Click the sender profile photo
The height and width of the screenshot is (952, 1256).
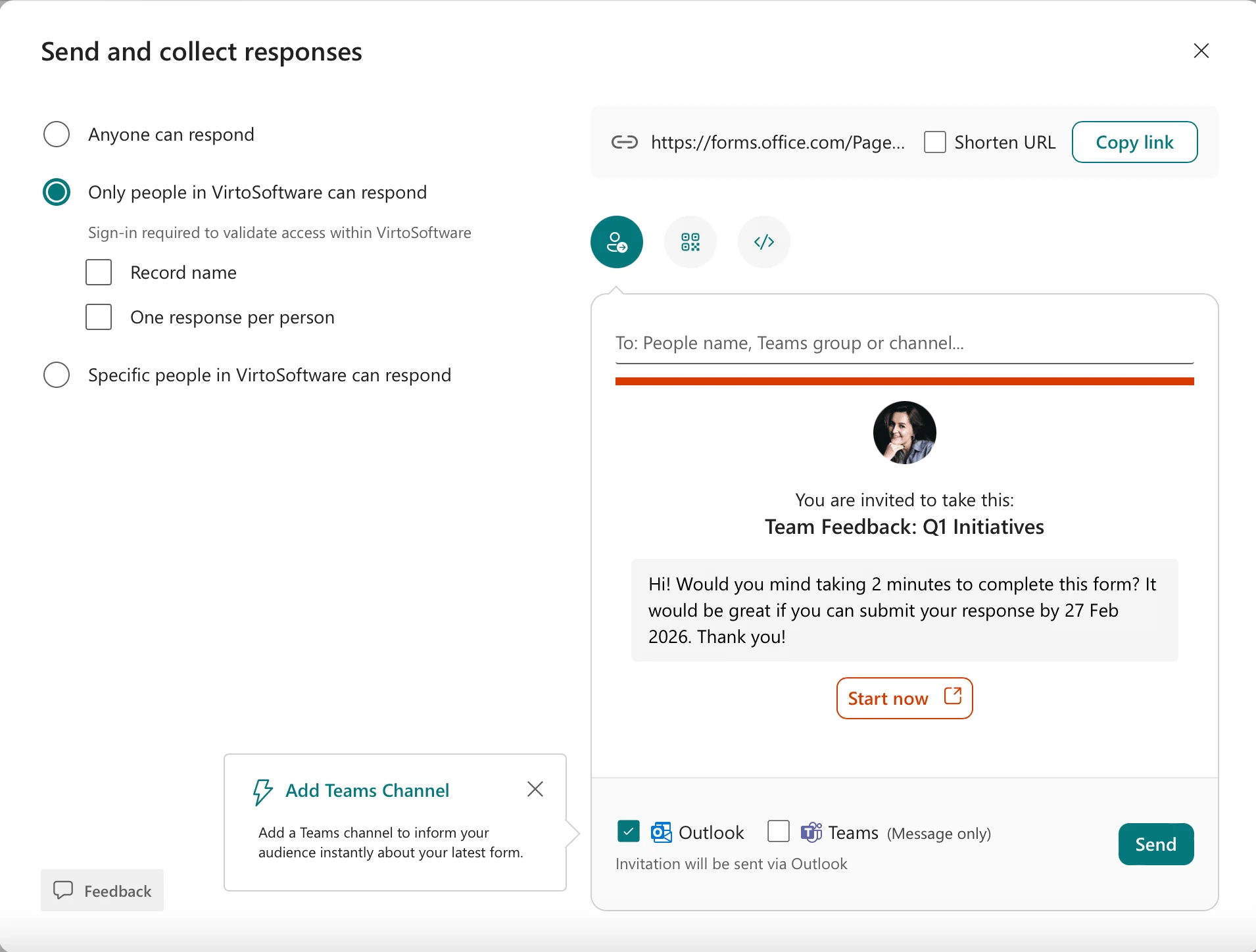click(x=904, y=433)
